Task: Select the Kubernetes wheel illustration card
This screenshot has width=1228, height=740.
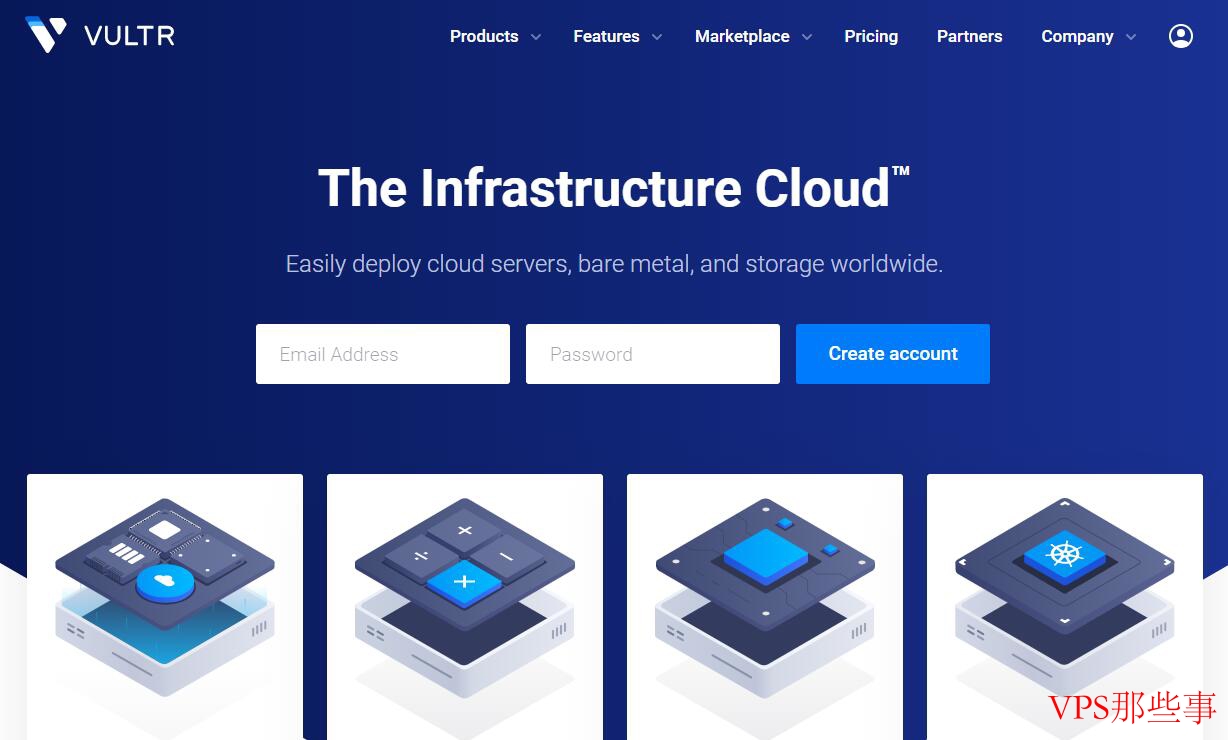Action: [1065, 607]
